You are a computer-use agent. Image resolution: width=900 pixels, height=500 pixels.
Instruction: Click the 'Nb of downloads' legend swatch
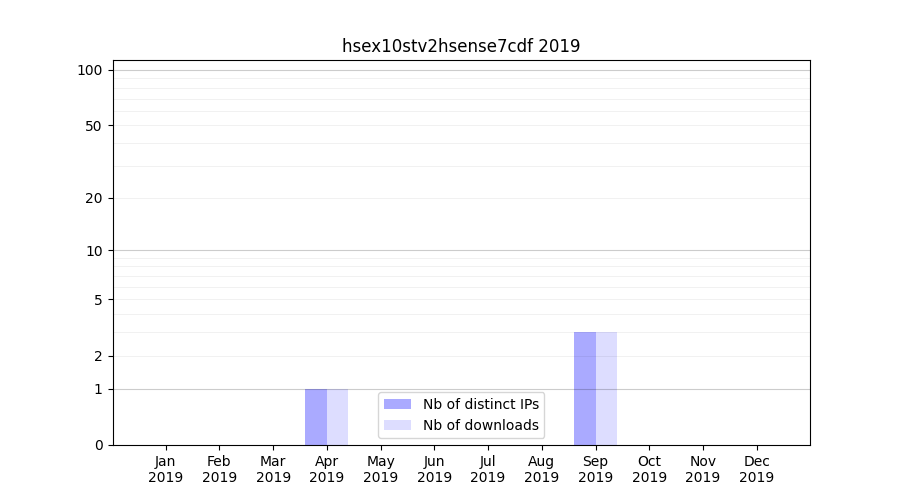(397, 425)
